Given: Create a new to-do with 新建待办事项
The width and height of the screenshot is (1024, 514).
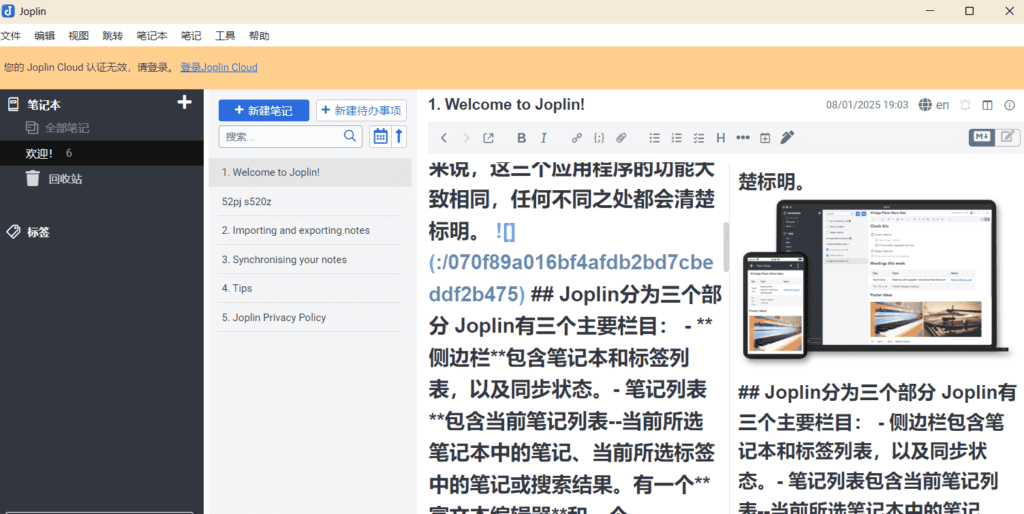Looking at the screenshot, I should pos(362,110).
